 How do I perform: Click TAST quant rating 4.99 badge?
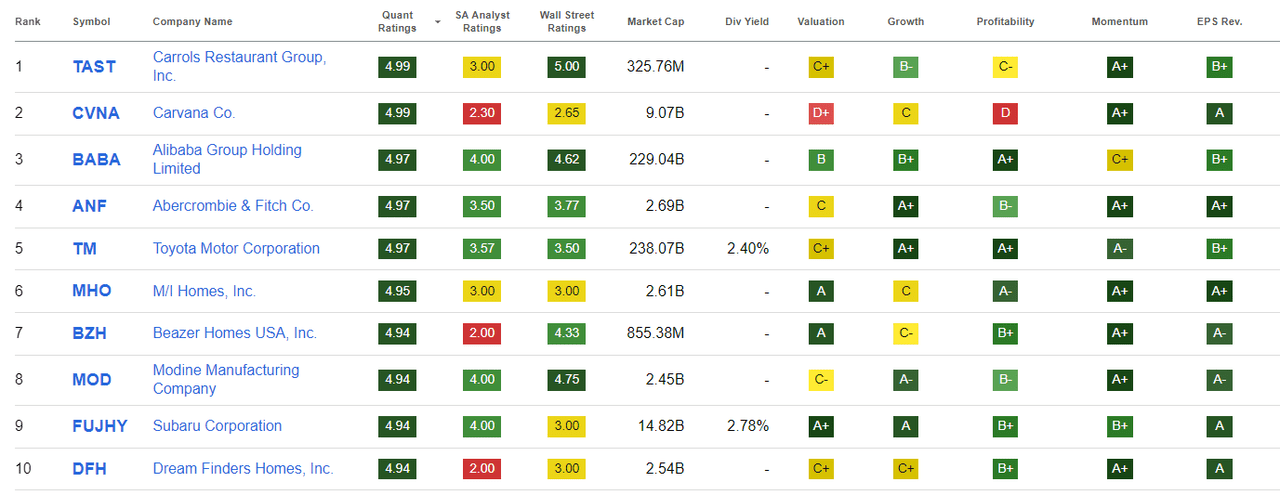click(x=399, y=67)
